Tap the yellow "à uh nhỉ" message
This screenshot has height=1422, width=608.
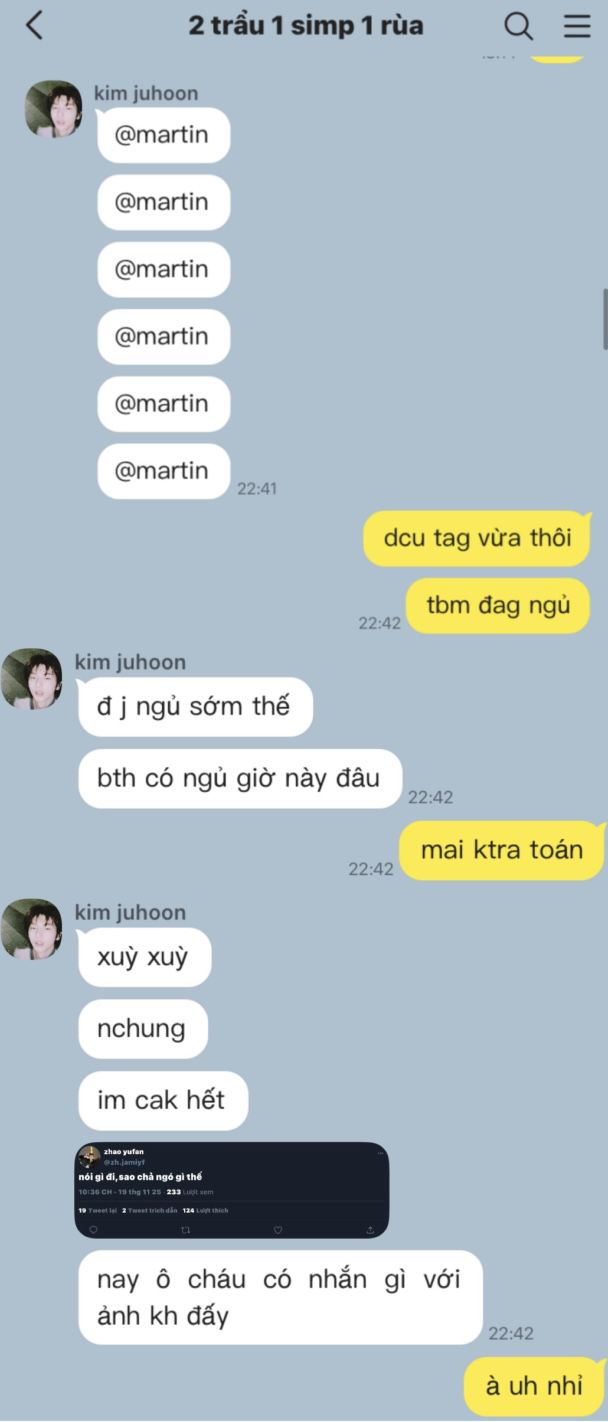(535, 1387)
